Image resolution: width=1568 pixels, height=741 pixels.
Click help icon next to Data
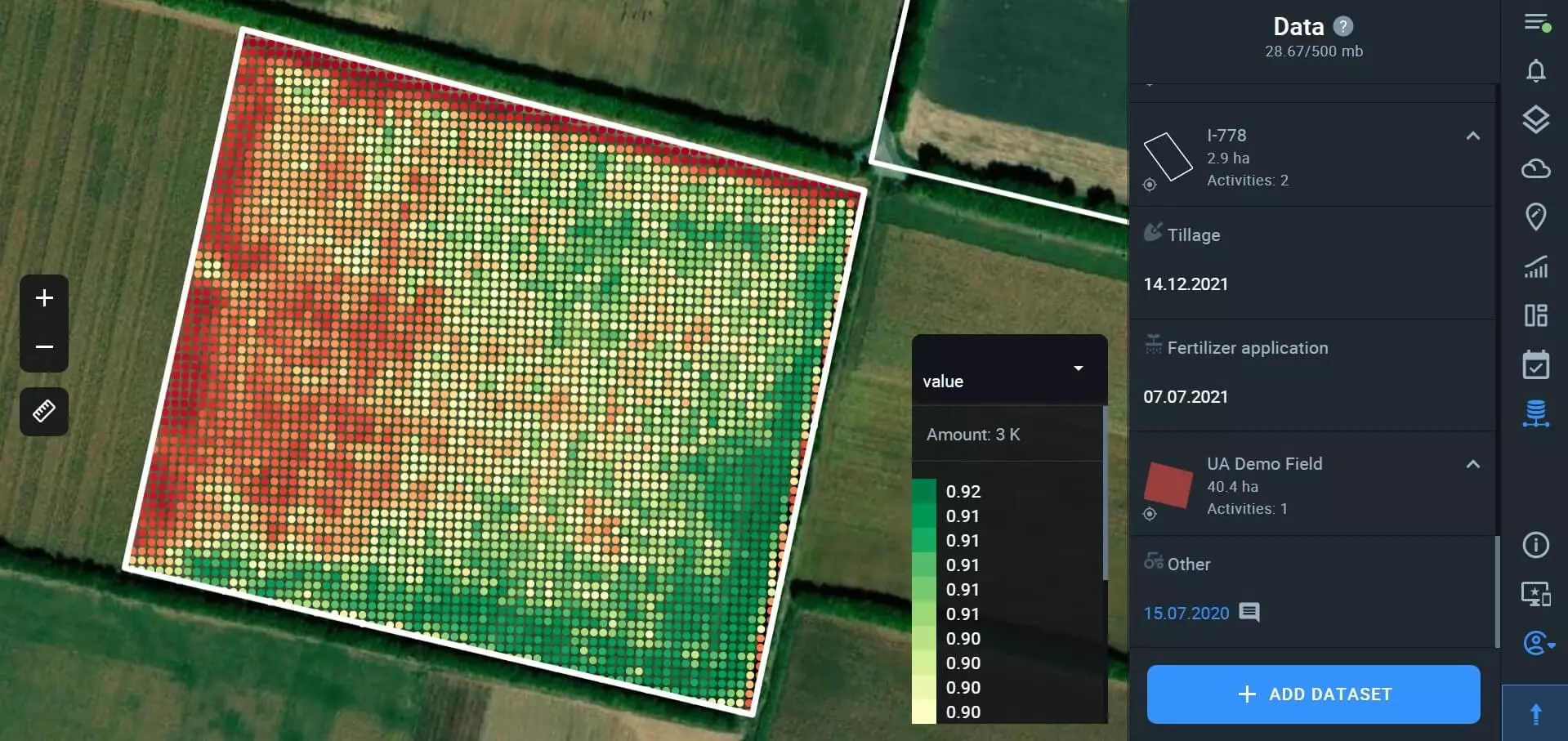(1342, 26)
